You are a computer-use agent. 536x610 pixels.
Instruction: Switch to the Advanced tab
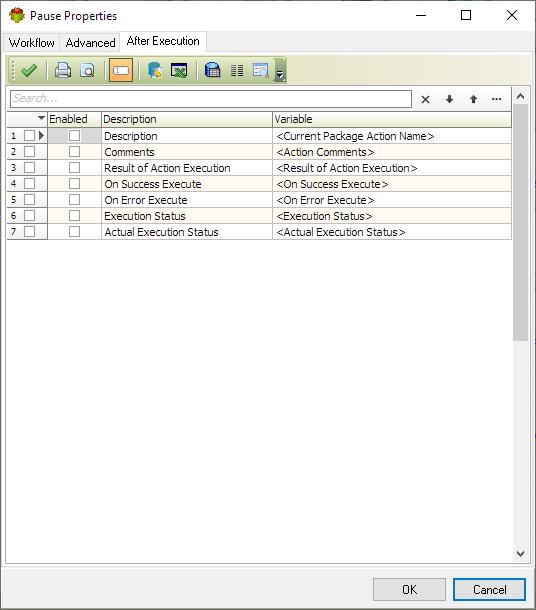pyautogui.click(x=90, y=42)
